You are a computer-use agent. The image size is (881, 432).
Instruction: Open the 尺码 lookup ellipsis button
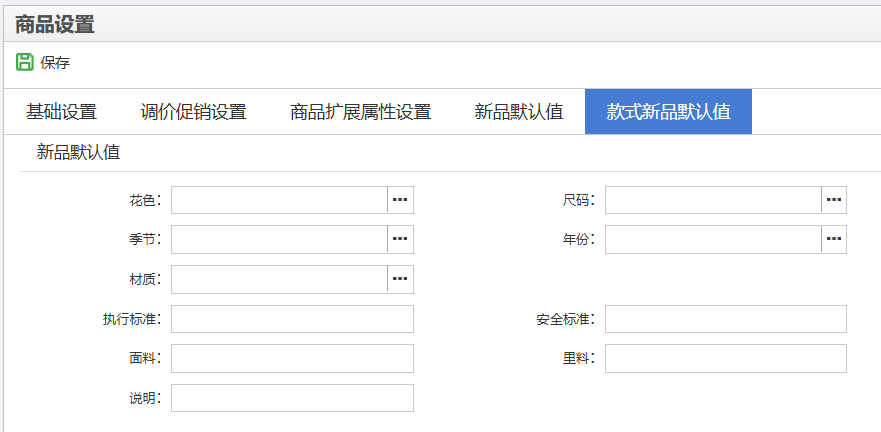tap(834, 200)
